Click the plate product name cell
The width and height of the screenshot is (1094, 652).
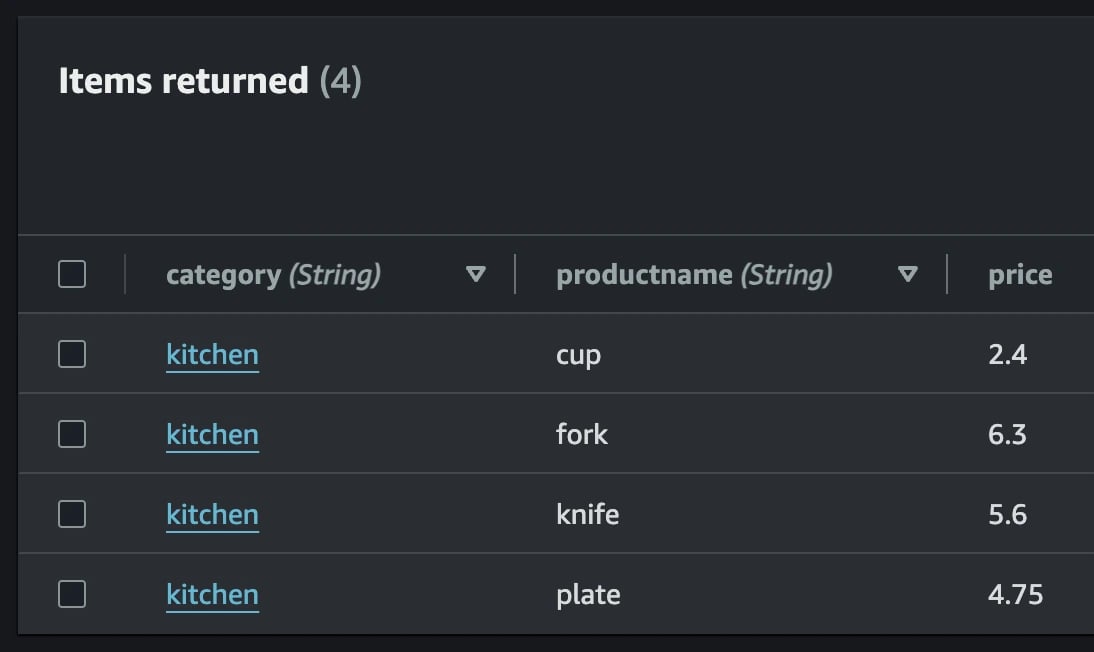click(x=588, y=595)
